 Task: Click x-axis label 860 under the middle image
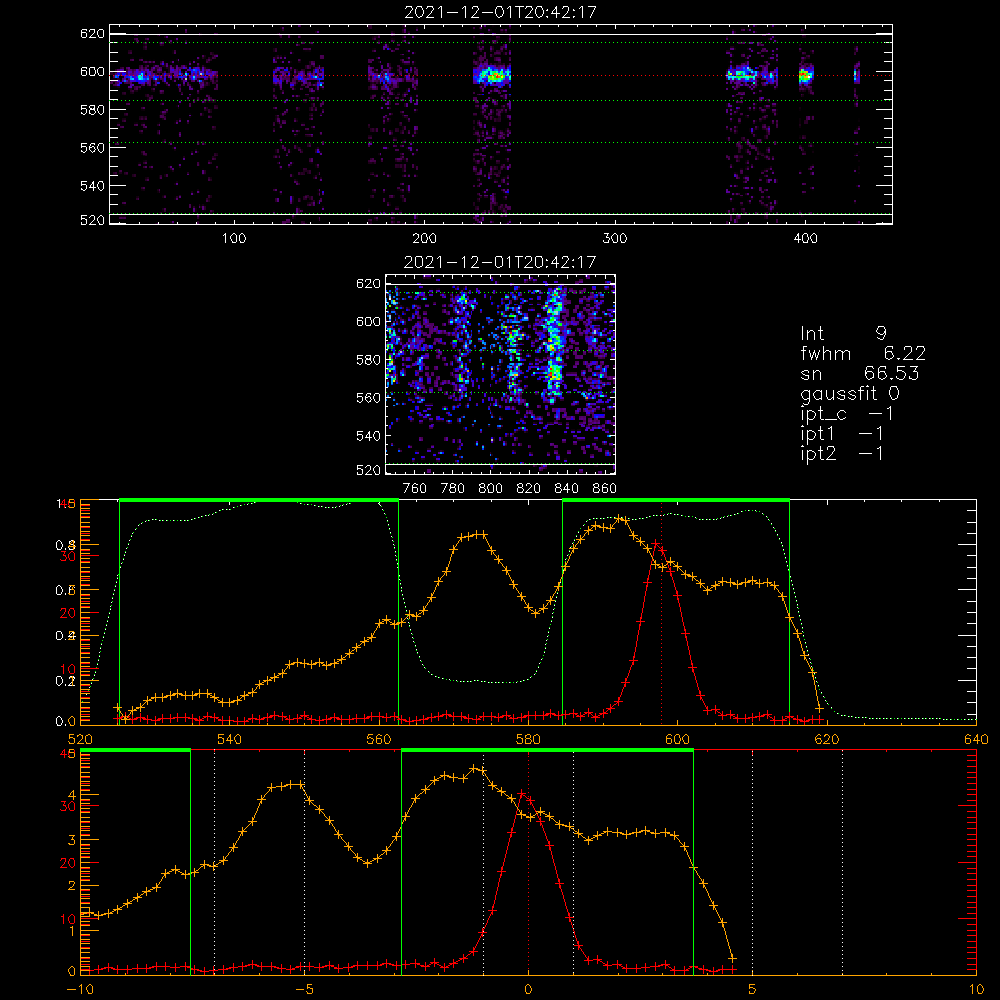click(x=605, y=489)
